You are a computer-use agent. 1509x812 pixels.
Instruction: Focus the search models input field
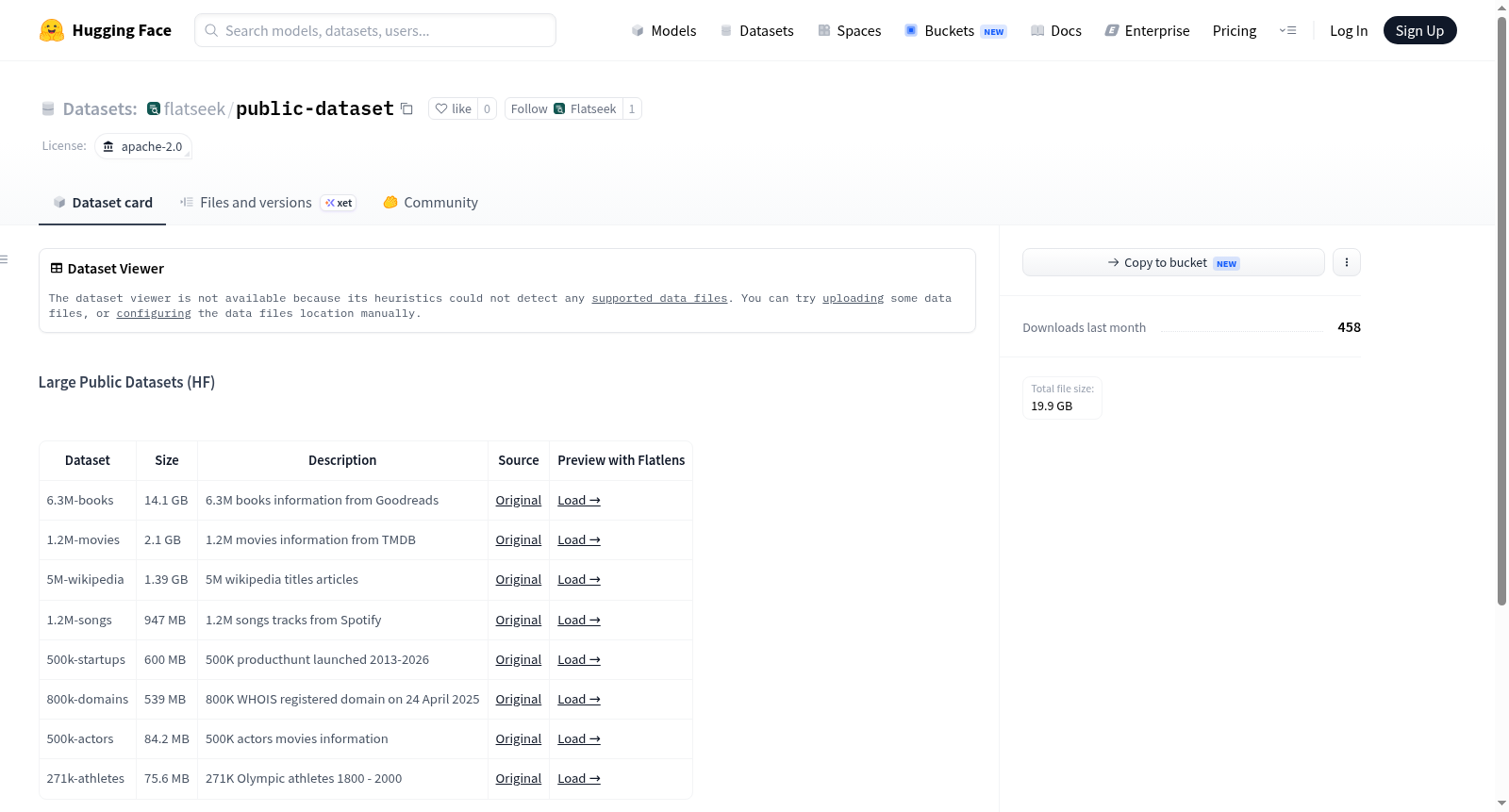(375, 30)
